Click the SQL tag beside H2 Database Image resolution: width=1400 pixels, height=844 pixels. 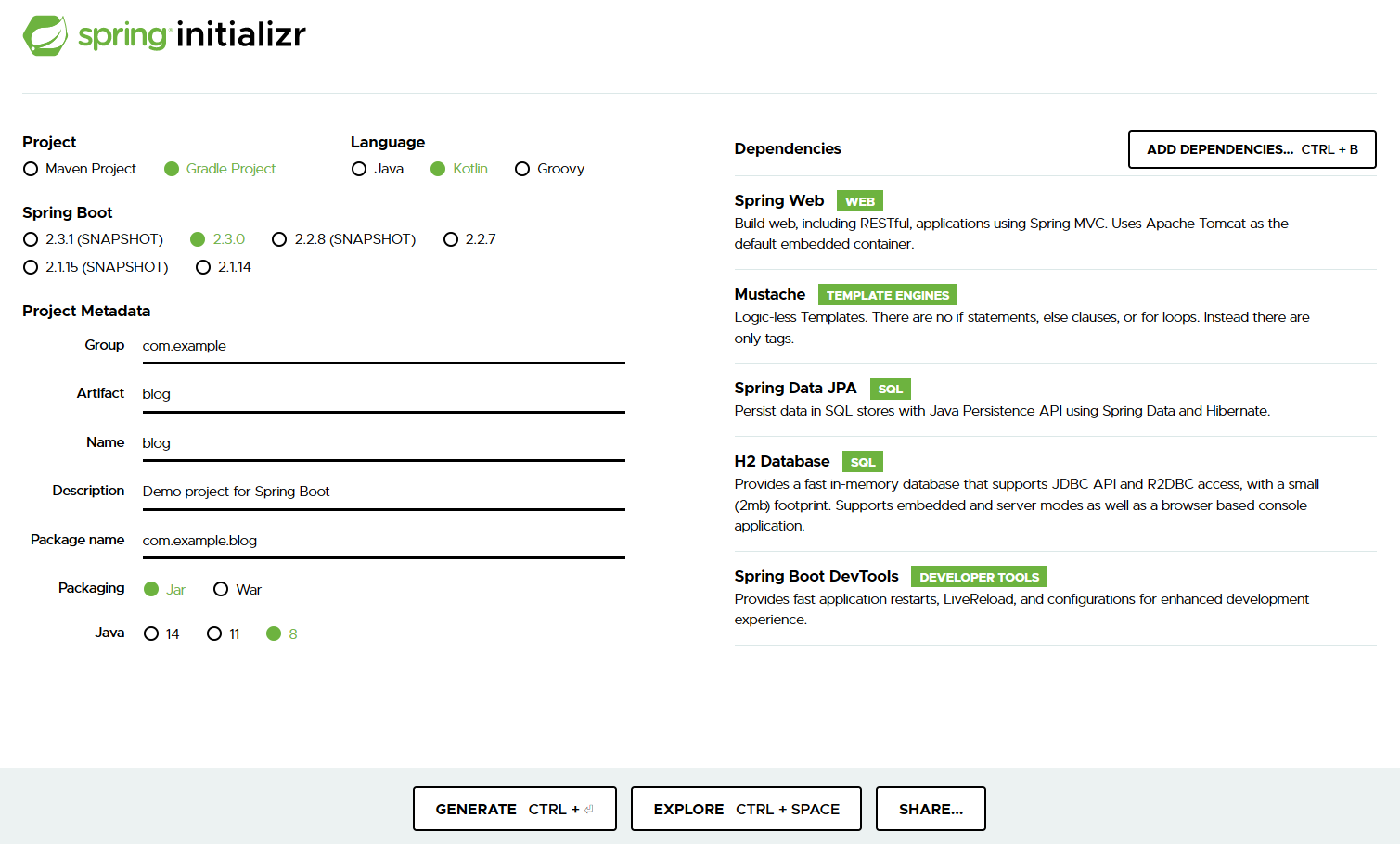pyautogui.click(x=863, y=462)
